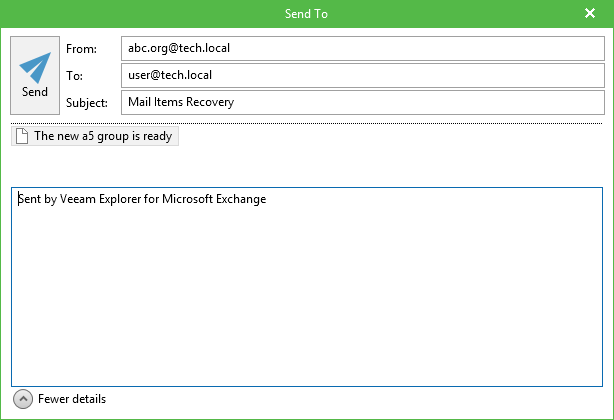Focus the Subject field
The image size is (614, 420).
[363, 103]
